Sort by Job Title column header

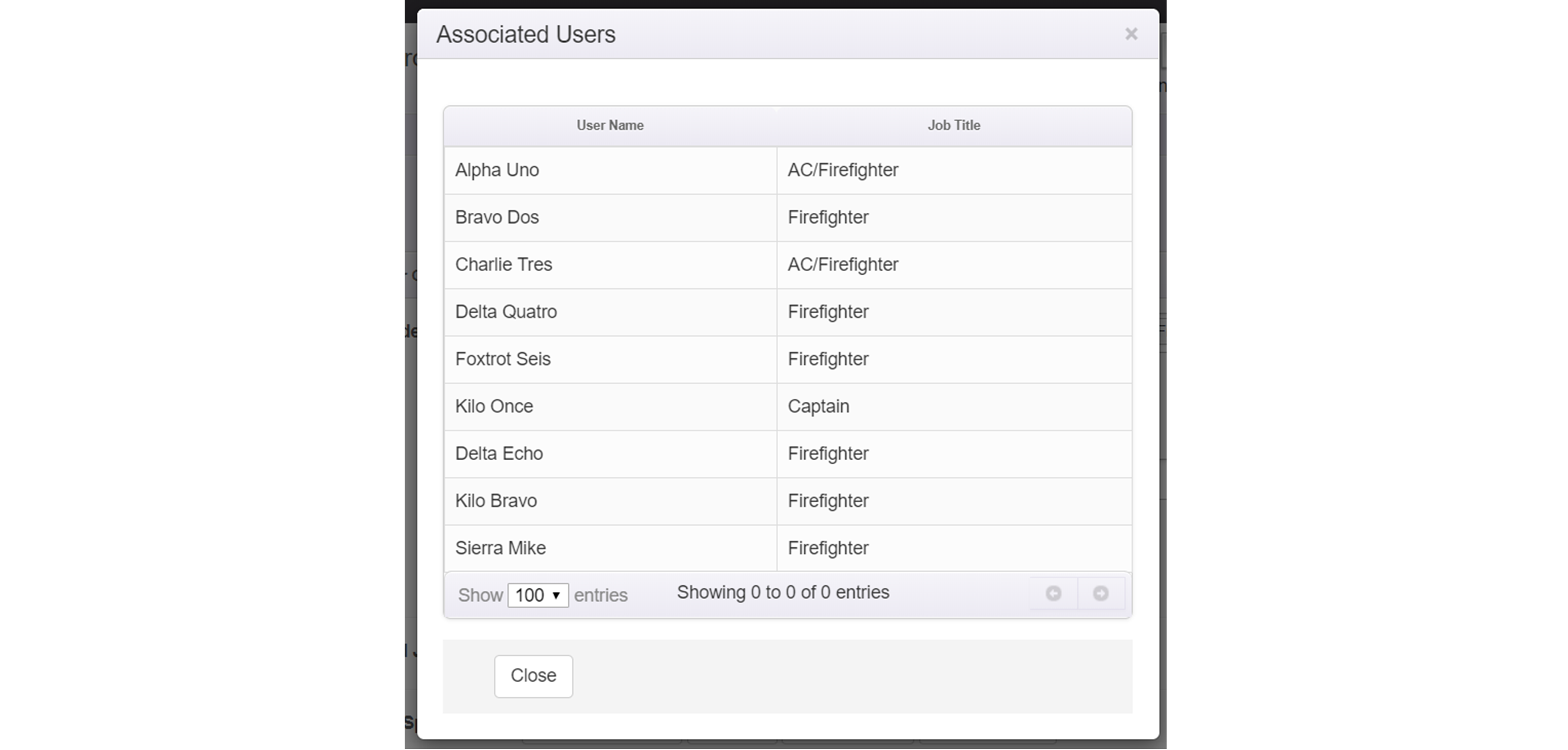pos(953,126)
